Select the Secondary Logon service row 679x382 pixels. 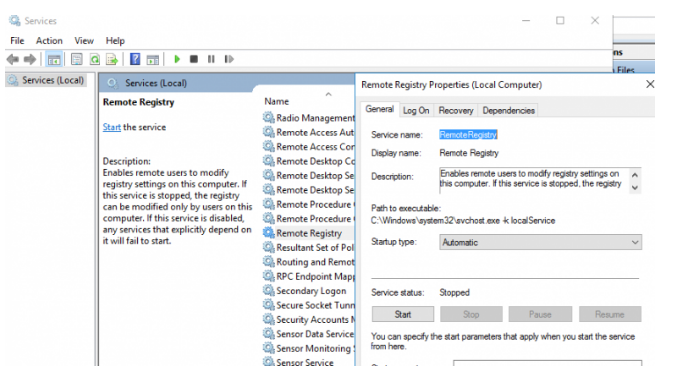(x=309, y=290)
